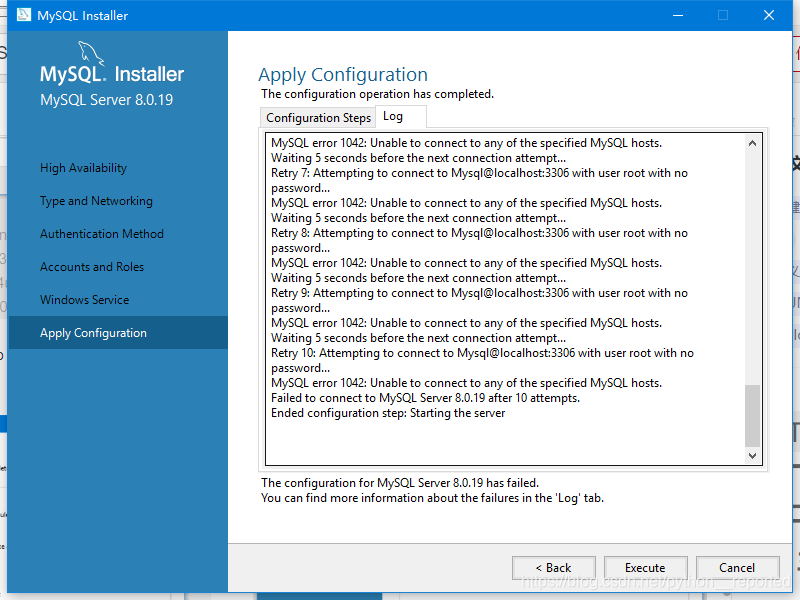
Task: Click the Cancel button
Action: (737, 568)
